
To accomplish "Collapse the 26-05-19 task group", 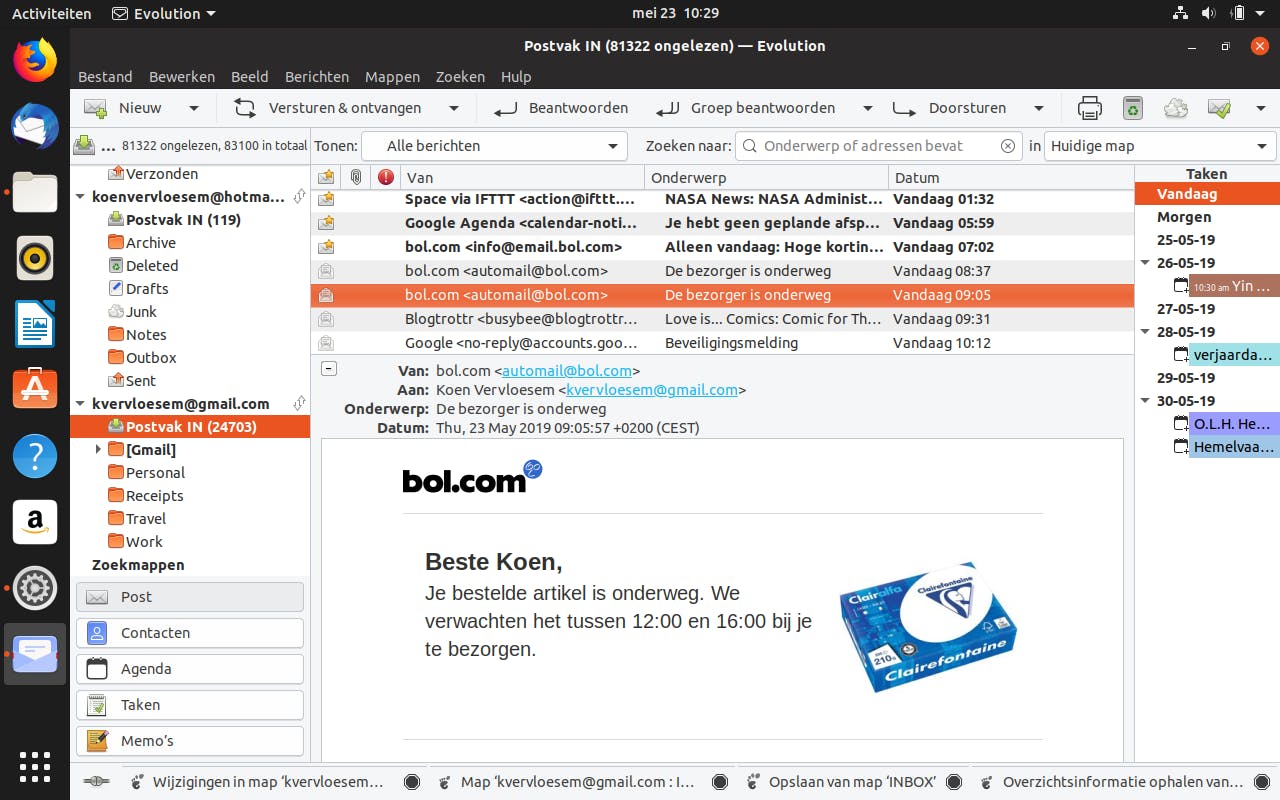I will click(1146, 263).
